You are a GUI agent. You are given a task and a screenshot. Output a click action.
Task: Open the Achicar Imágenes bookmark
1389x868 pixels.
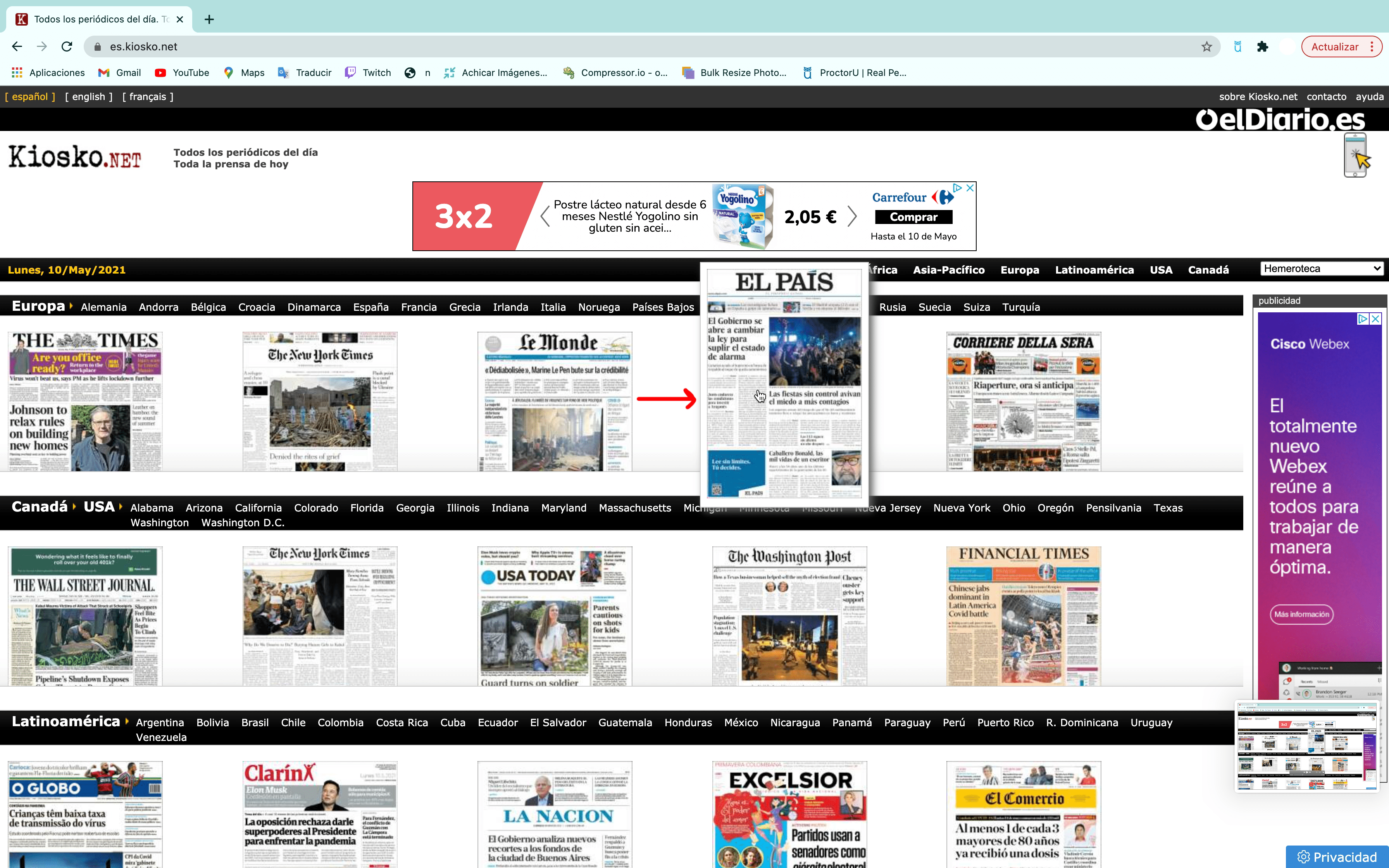(x=495, y=72)
